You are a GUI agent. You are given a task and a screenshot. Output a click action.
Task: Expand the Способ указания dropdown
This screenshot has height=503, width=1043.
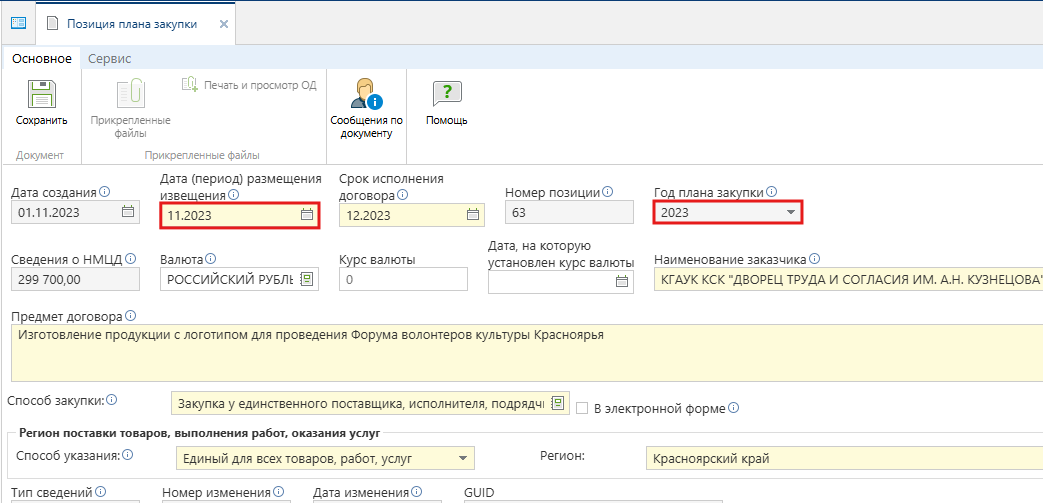coord(462,459)
